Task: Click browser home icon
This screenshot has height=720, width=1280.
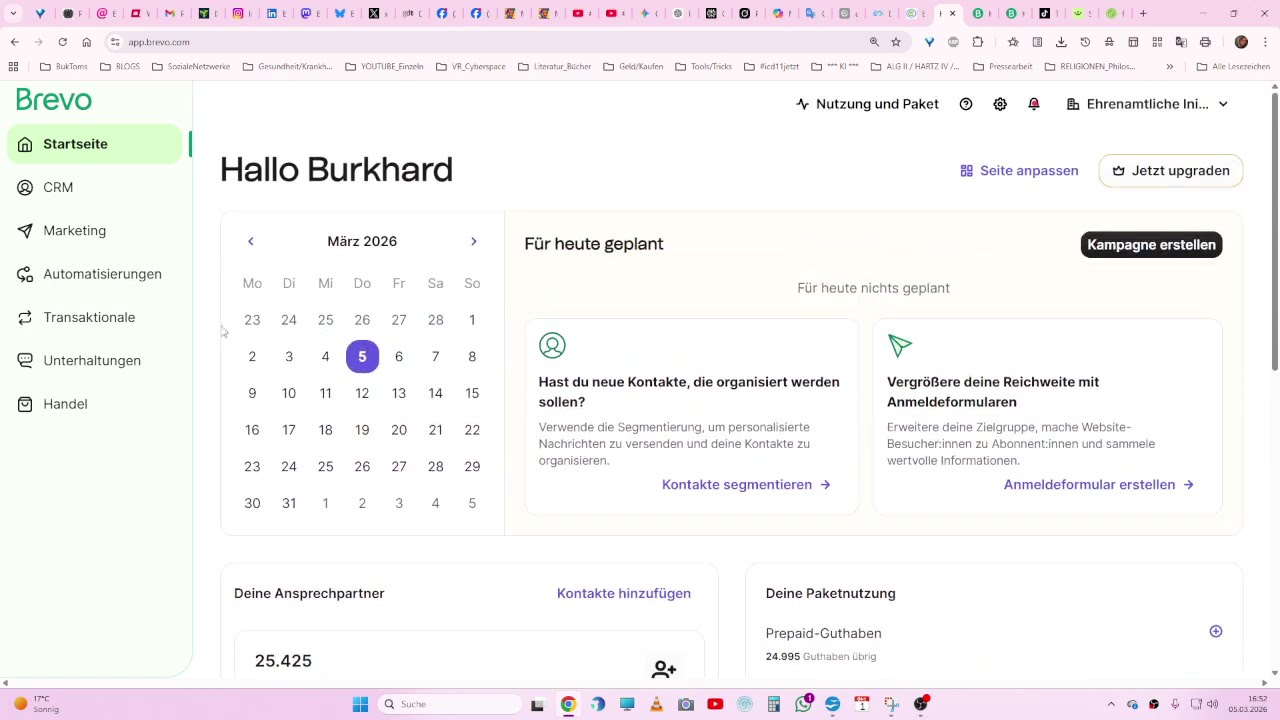Action: pos(86,42)
